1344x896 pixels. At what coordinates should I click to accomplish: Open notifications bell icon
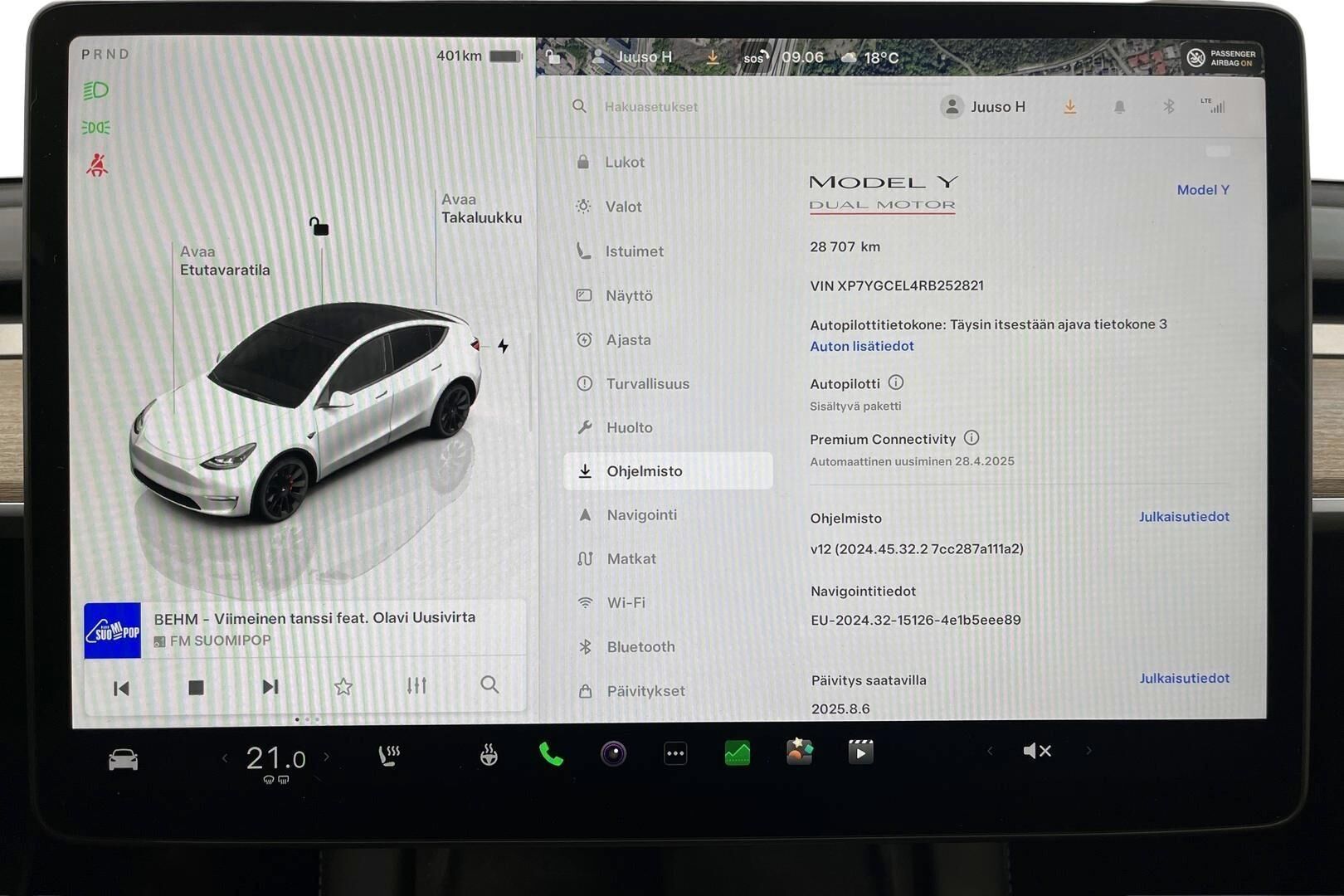pyautogui.click(x=1119, y=107)
